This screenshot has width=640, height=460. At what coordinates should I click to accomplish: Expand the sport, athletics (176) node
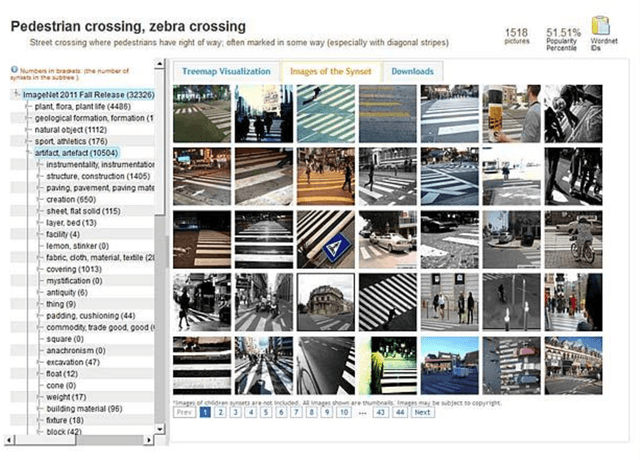point(28,141)
